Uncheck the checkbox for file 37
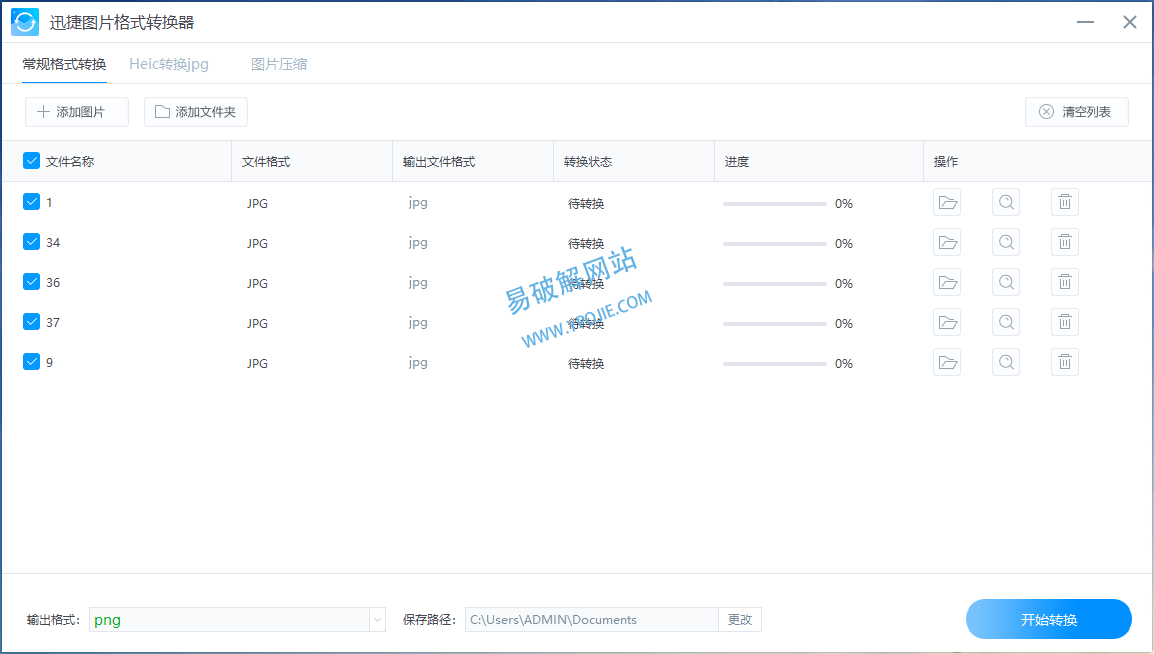The height and width of the screenshot is (654, 1154). (31, 321)
